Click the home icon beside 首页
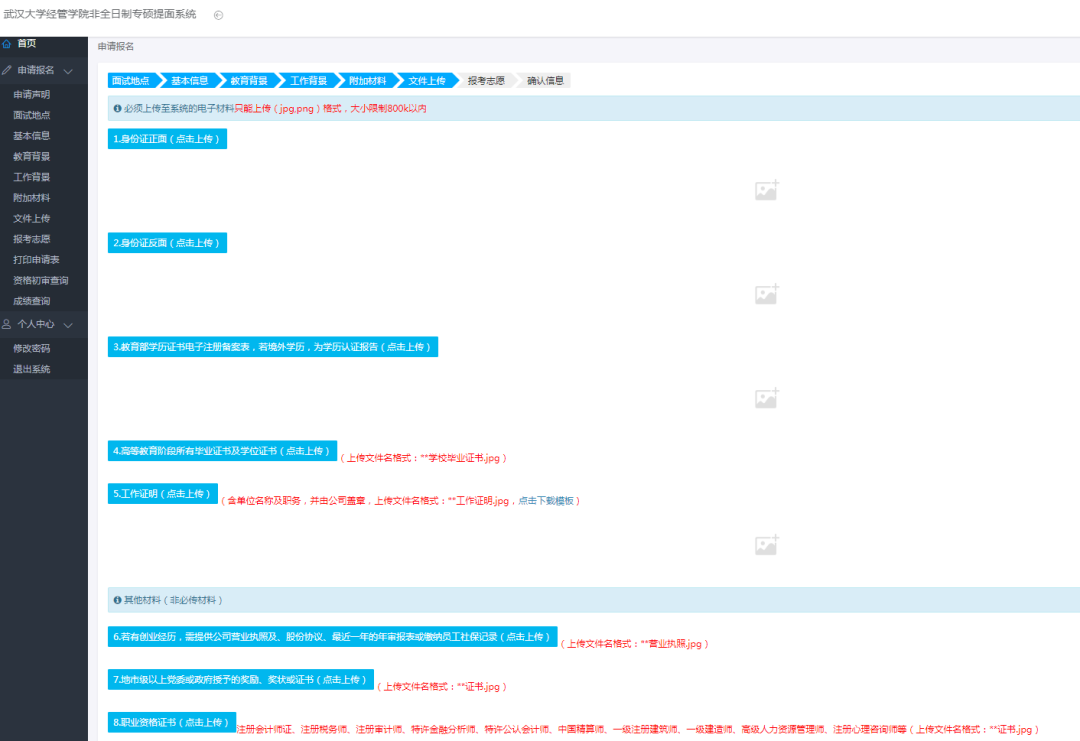 pos(7,44)
